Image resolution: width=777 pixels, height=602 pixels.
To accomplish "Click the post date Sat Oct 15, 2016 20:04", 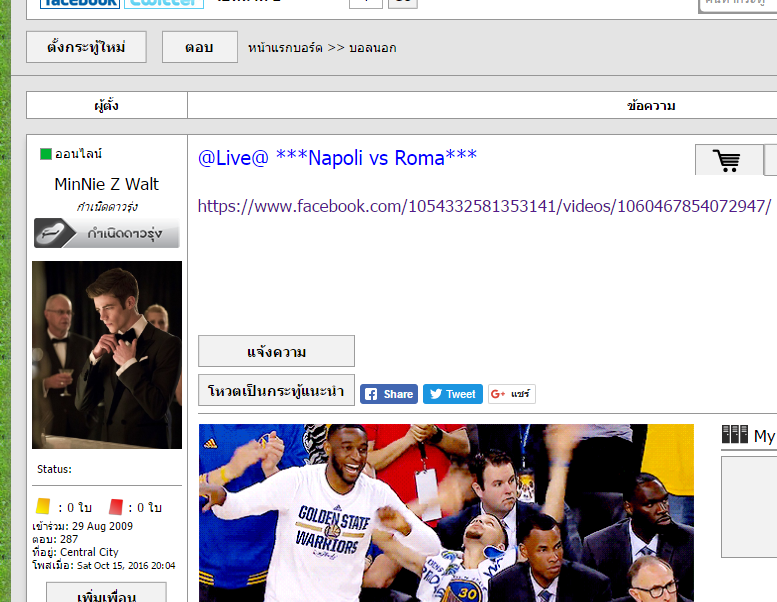I will [126, 565].
